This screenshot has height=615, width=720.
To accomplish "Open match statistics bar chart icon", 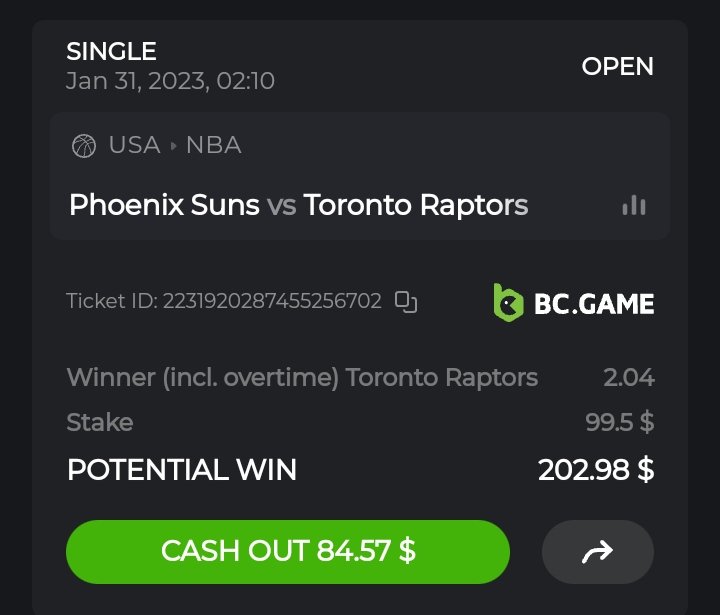I will [634, 205].
